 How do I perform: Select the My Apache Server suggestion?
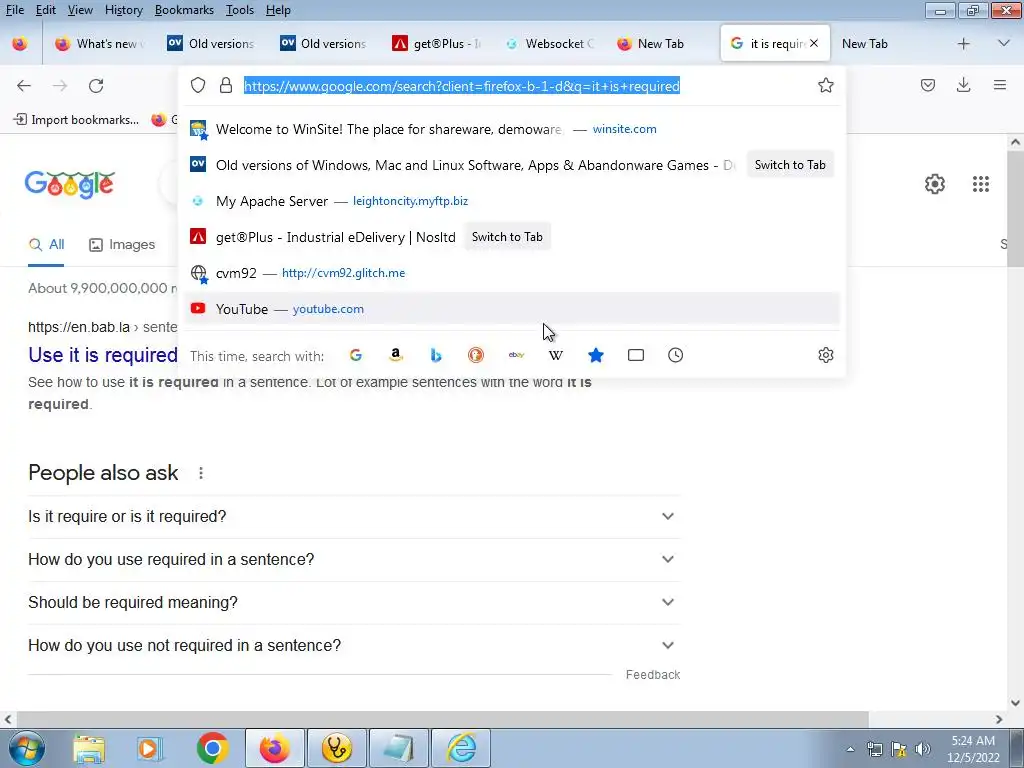(512, 201)
